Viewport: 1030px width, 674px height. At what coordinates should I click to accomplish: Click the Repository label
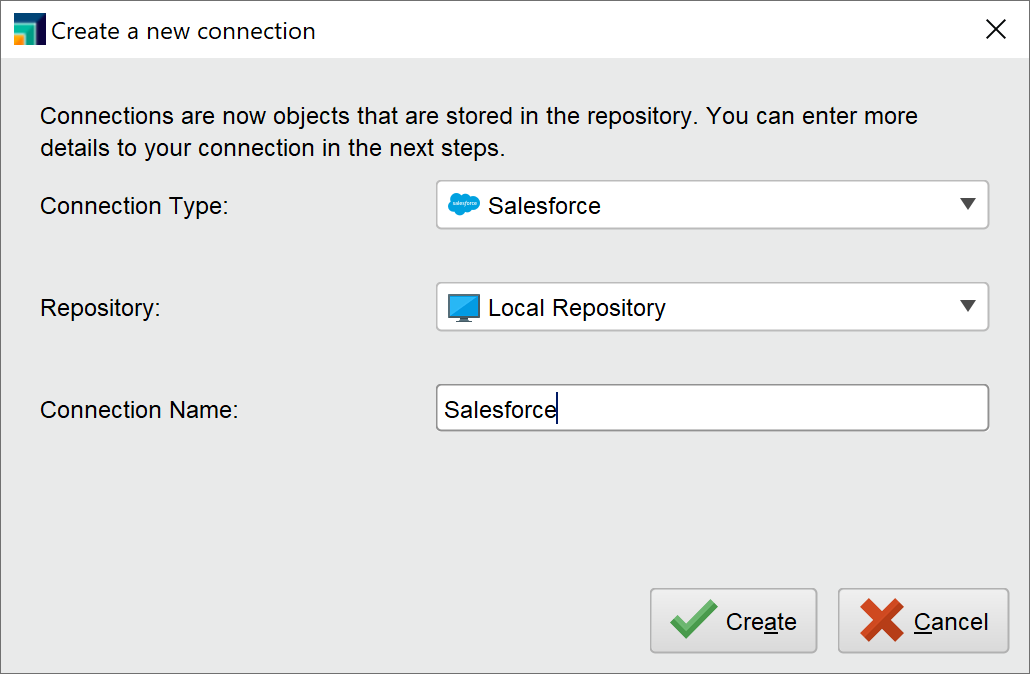click(100, 308)
